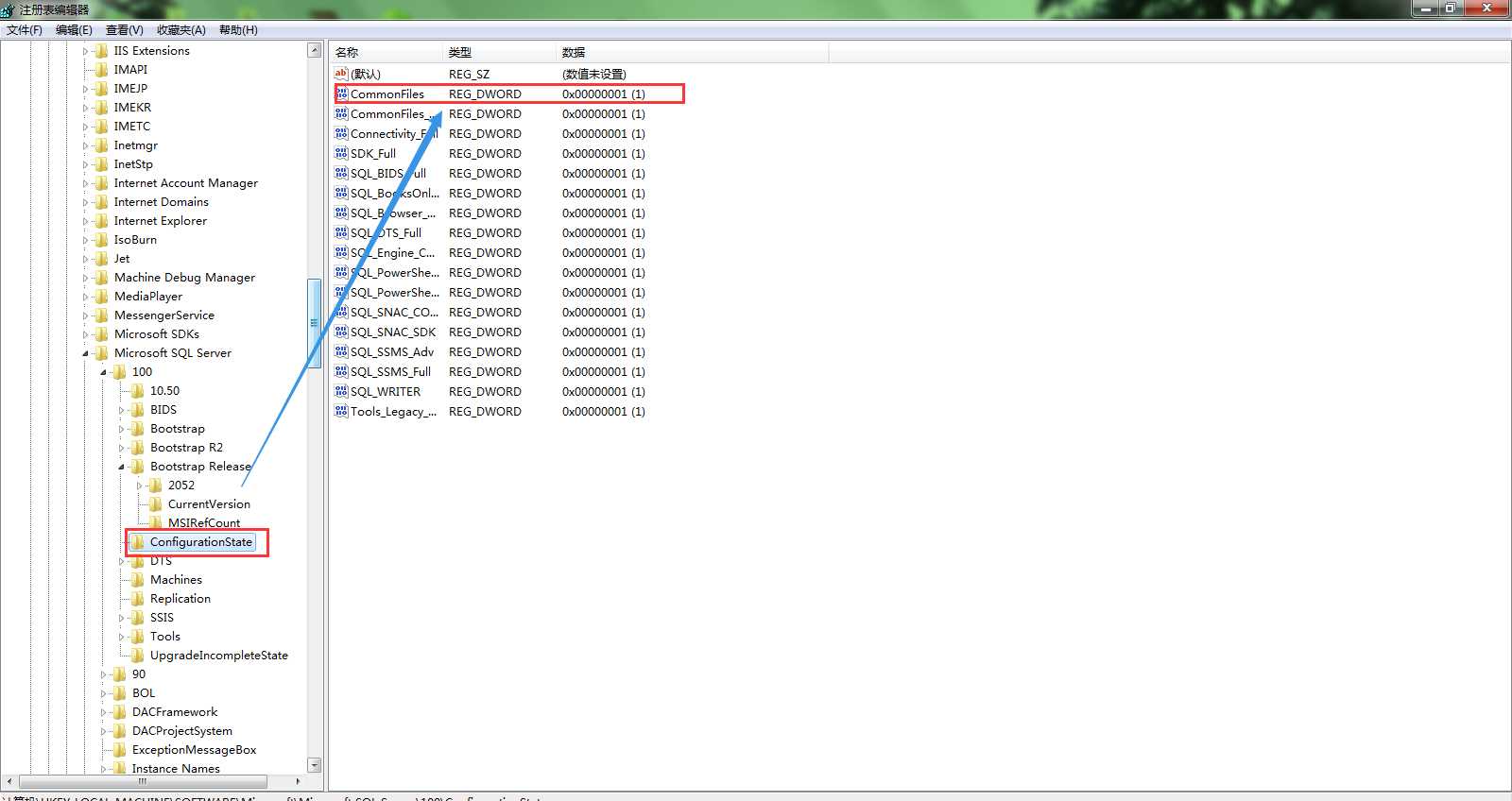Select the SQL_WRITER value name
This screenshot has height=801, width=1512.
point(386,391)
